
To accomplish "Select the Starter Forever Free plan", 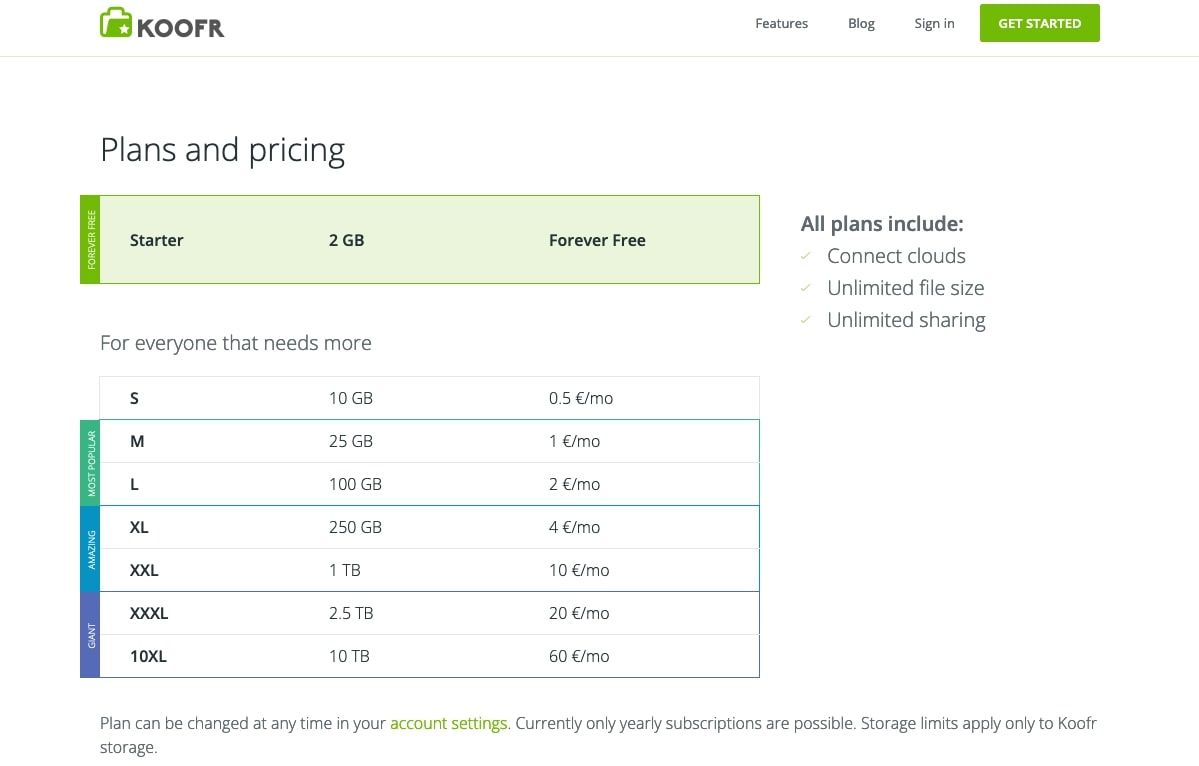I will pyautogui.click(x=429, y=240).
